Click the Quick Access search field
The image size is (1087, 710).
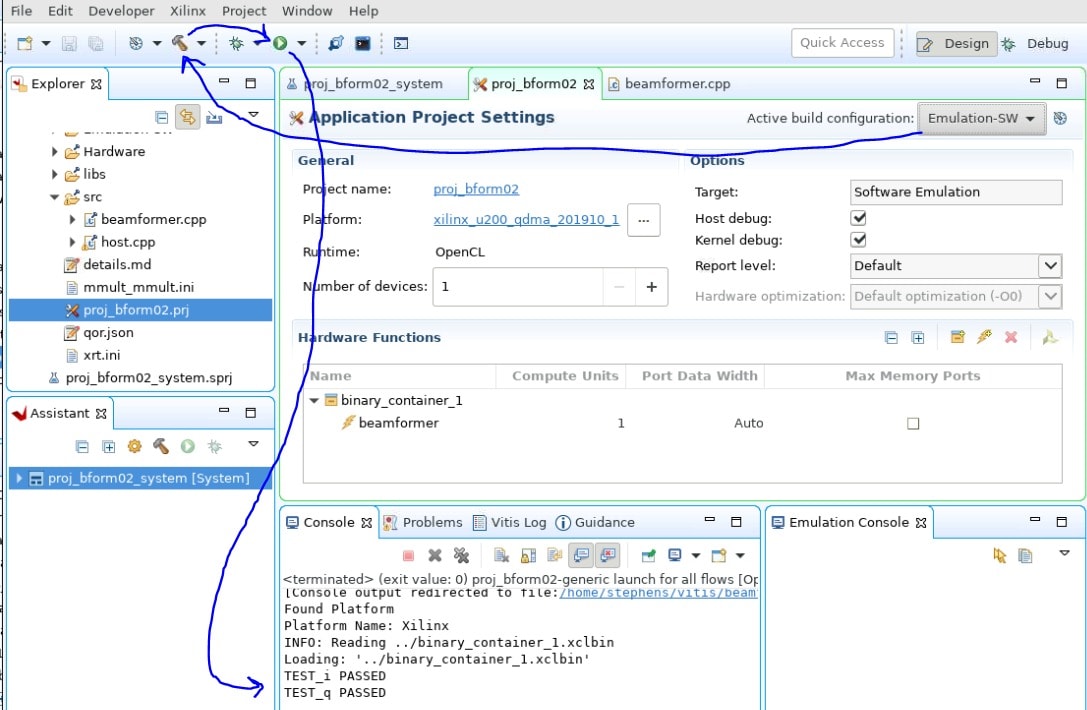[x=842, y=42]
